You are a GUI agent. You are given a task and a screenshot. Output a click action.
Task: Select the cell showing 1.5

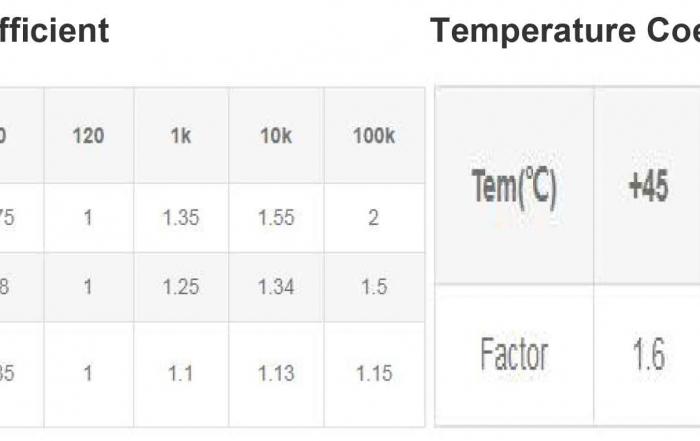coord(373,287)
